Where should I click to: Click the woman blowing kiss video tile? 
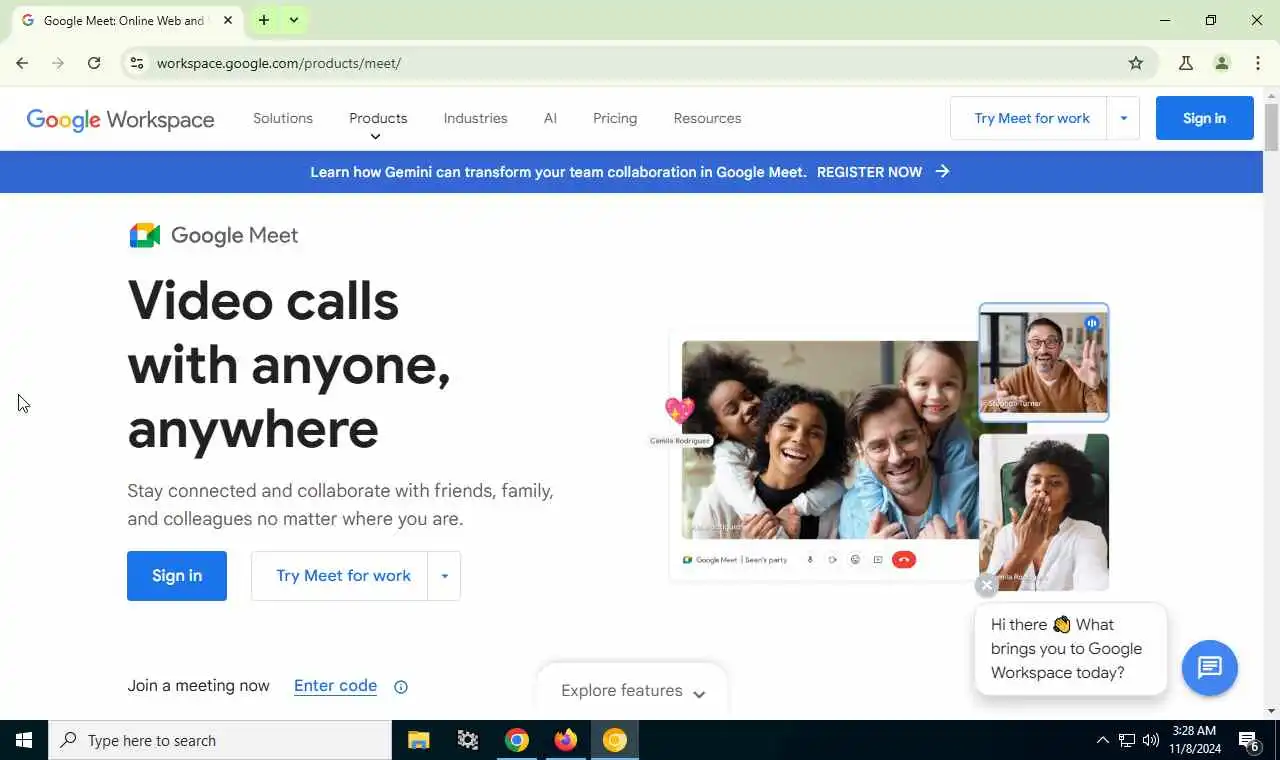[x=1044, y=512]
